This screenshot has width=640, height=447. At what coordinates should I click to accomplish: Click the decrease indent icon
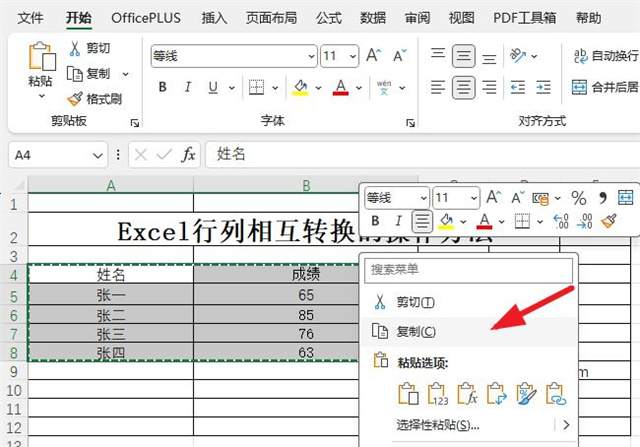(x=518, y=87)
